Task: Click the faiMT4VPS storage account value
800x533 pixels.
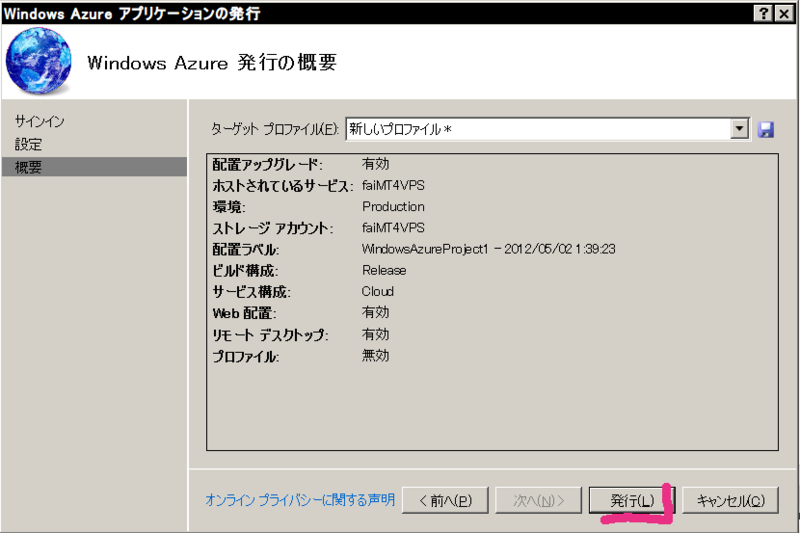Action: [x=393, y=227]
